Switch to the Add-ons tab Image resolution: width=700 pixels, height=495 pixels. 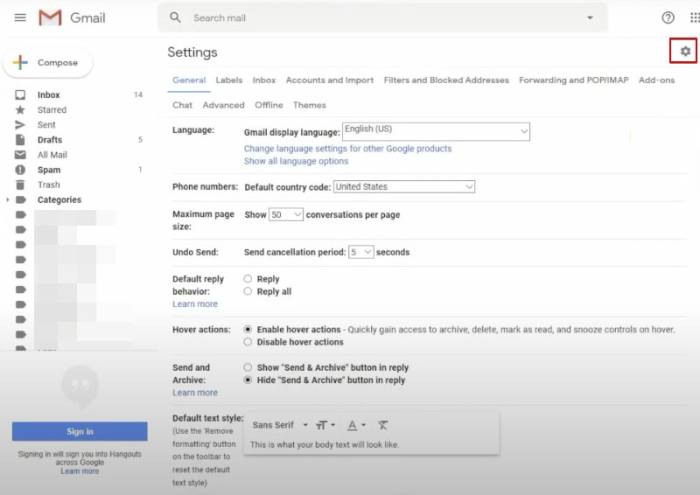click(x=656, y=80)
